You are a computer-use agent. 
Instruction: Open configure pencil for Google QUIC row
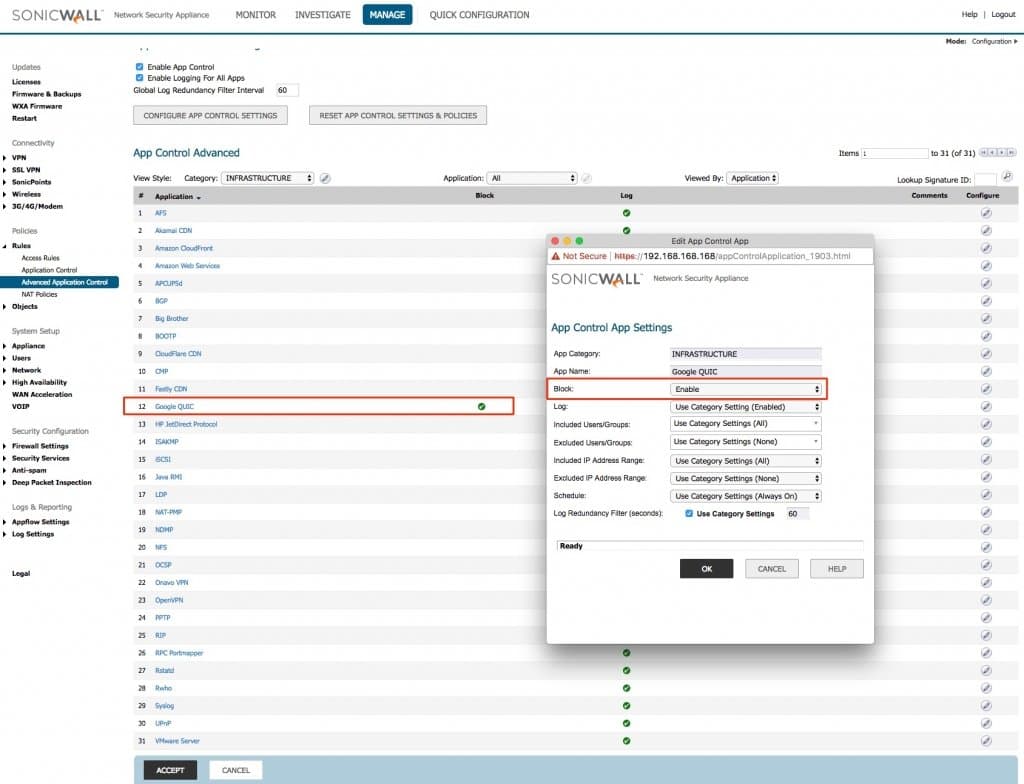tap(986, 406)
